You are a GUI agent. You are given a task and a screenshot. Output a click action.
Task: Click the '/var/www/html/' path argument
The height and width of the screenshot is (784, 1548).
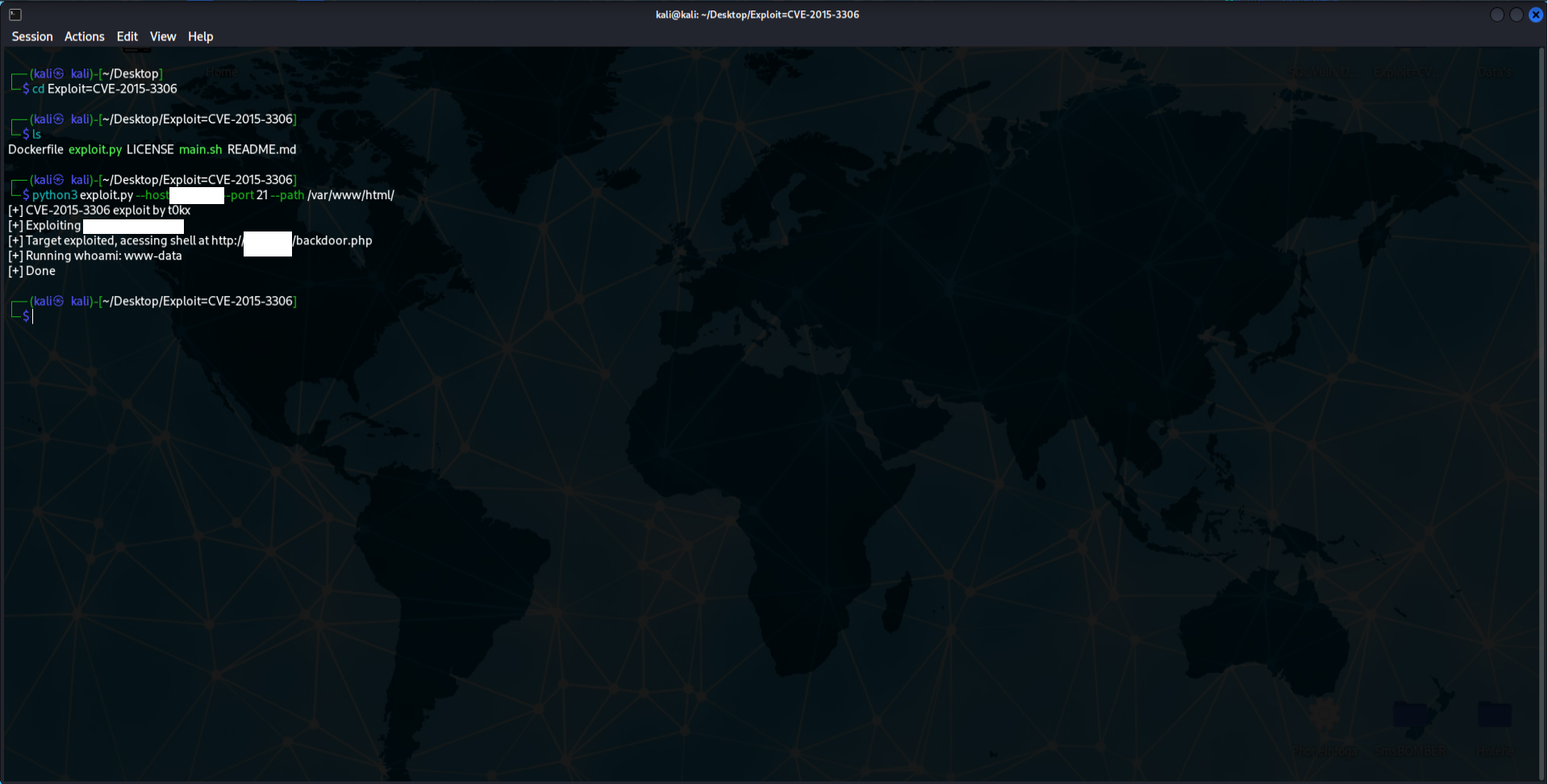pos(351,195)
